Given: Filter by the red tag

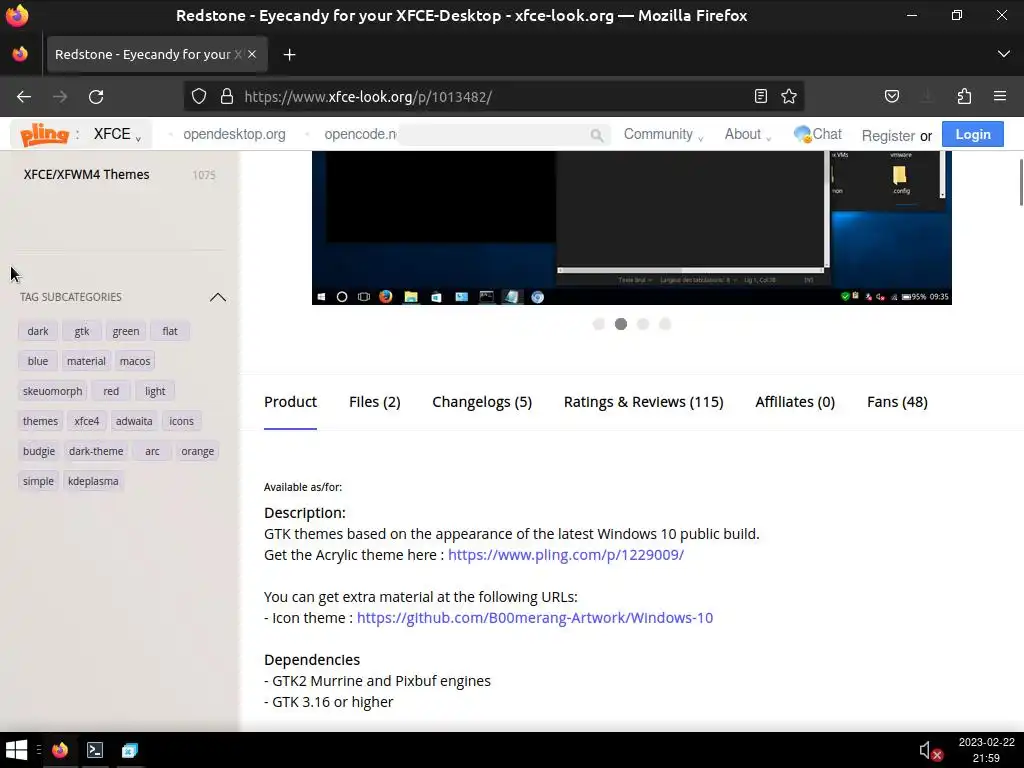Looking at the screenshot, I should pos(111,391).
